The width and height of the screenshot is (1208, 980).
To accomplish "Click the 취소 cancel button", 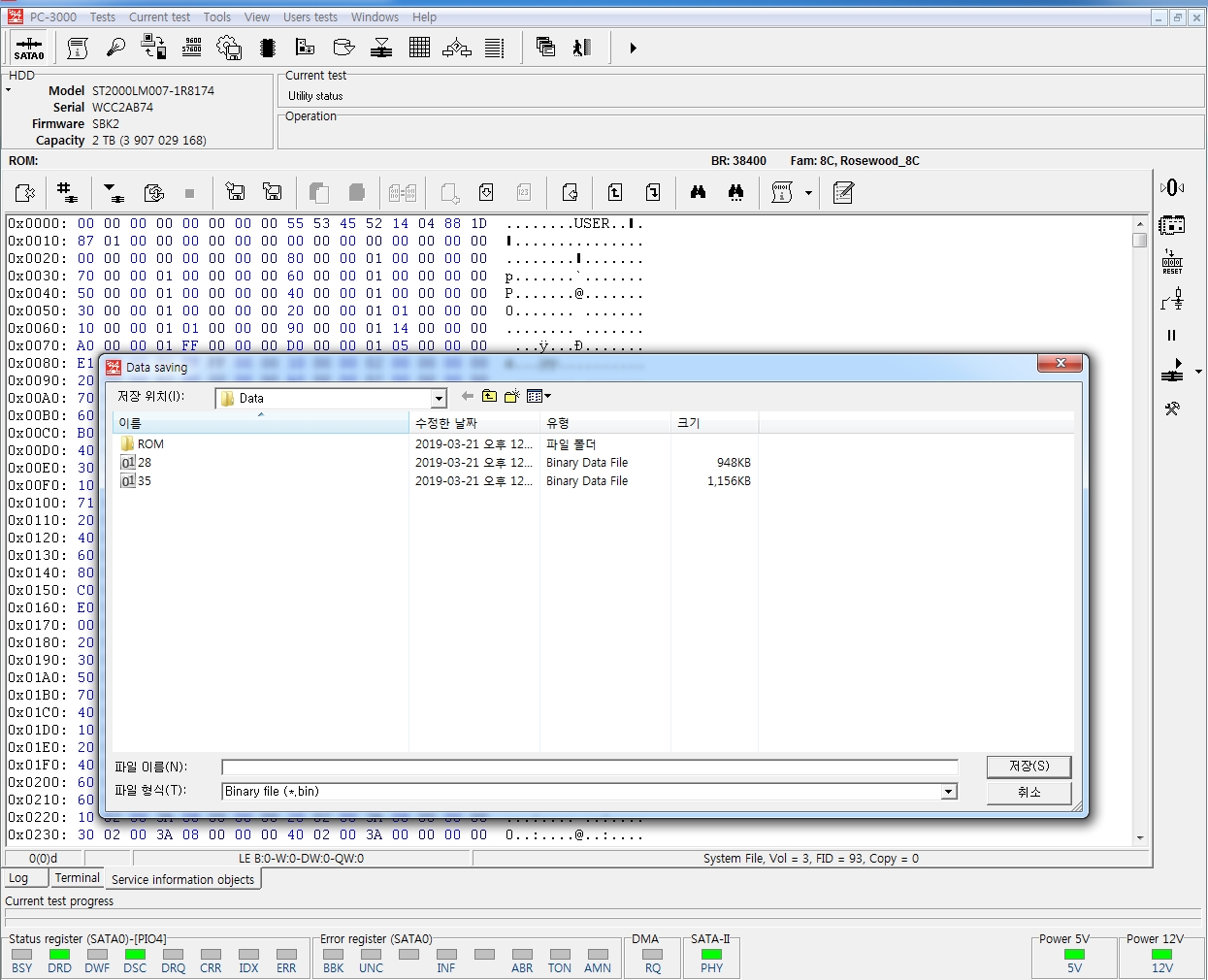I will click(1028, 793).
